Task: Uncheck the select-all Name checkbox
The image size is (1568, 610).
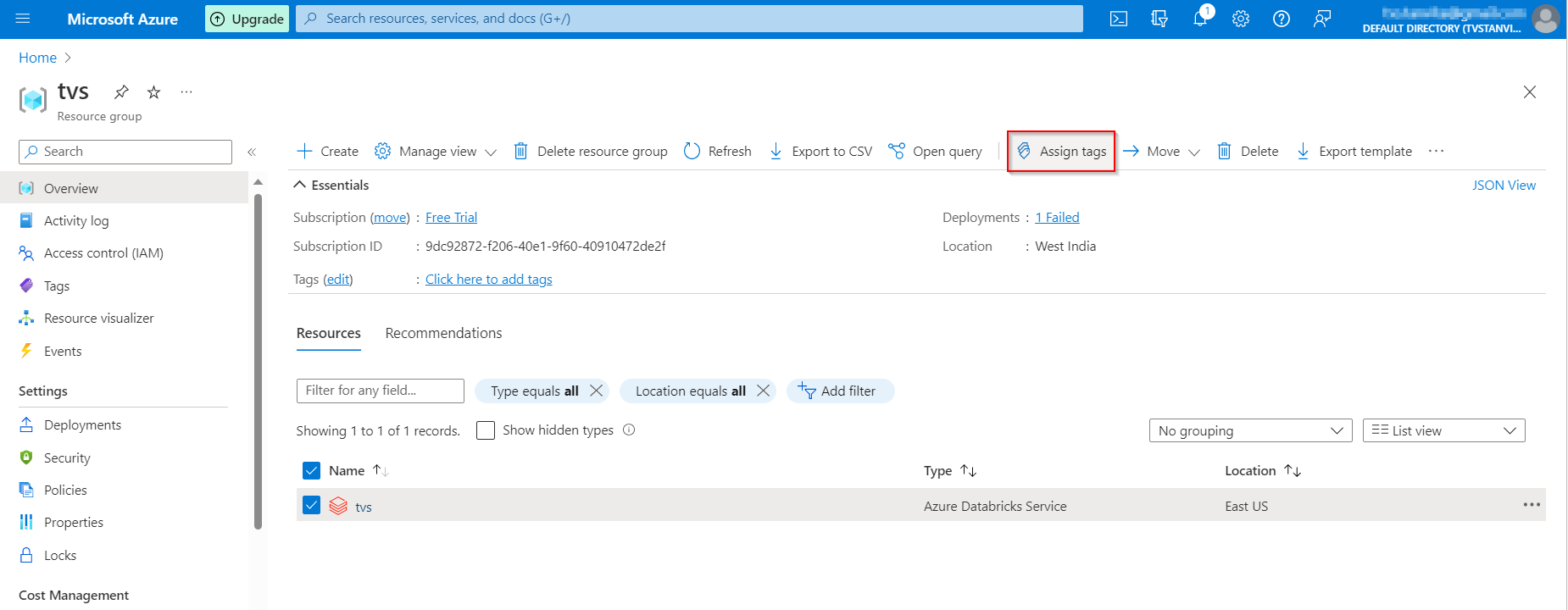Action: pos(312,471)
